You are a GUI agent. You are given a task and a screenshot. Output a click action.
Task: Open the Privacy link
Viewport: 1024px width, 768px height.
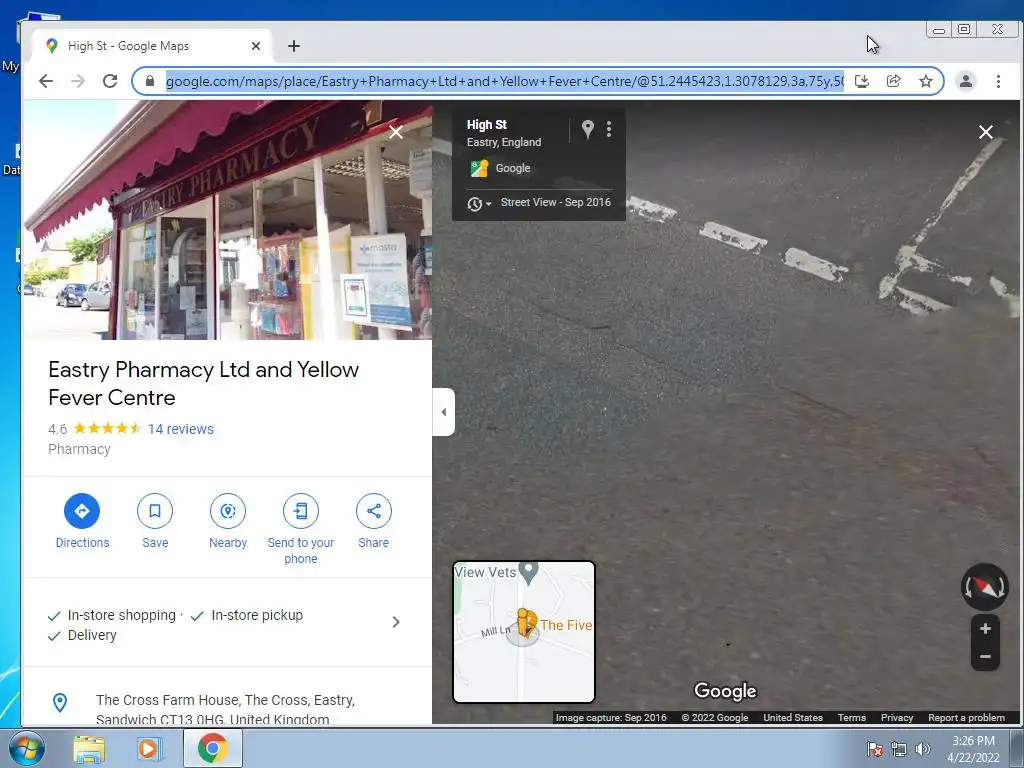(897, 717)
